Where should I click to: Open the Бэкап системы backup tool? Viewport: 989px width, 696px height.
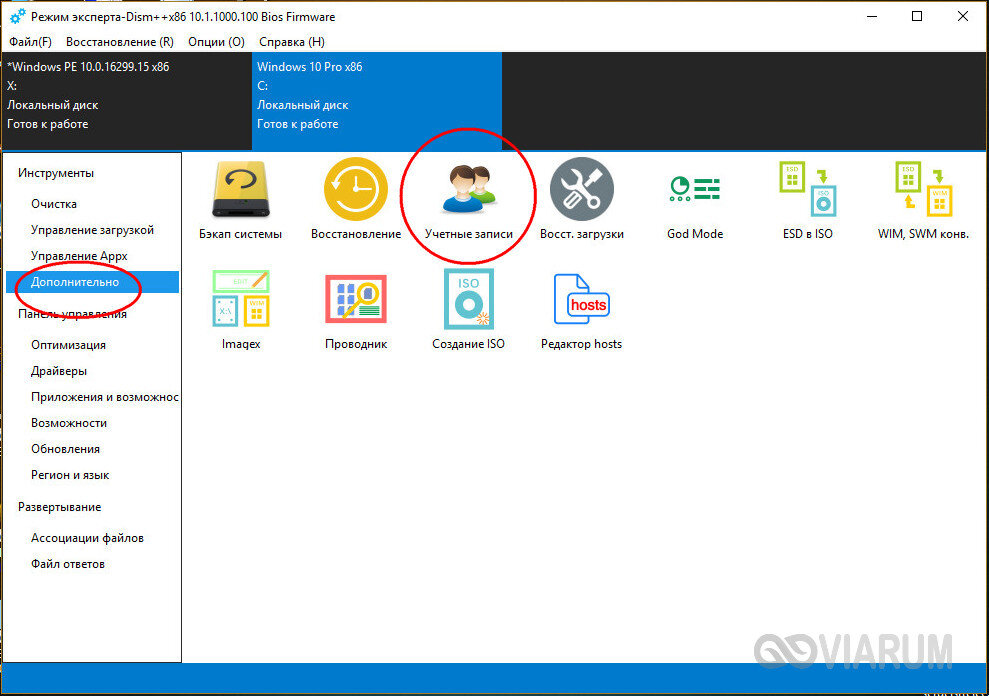pos(240,200)
